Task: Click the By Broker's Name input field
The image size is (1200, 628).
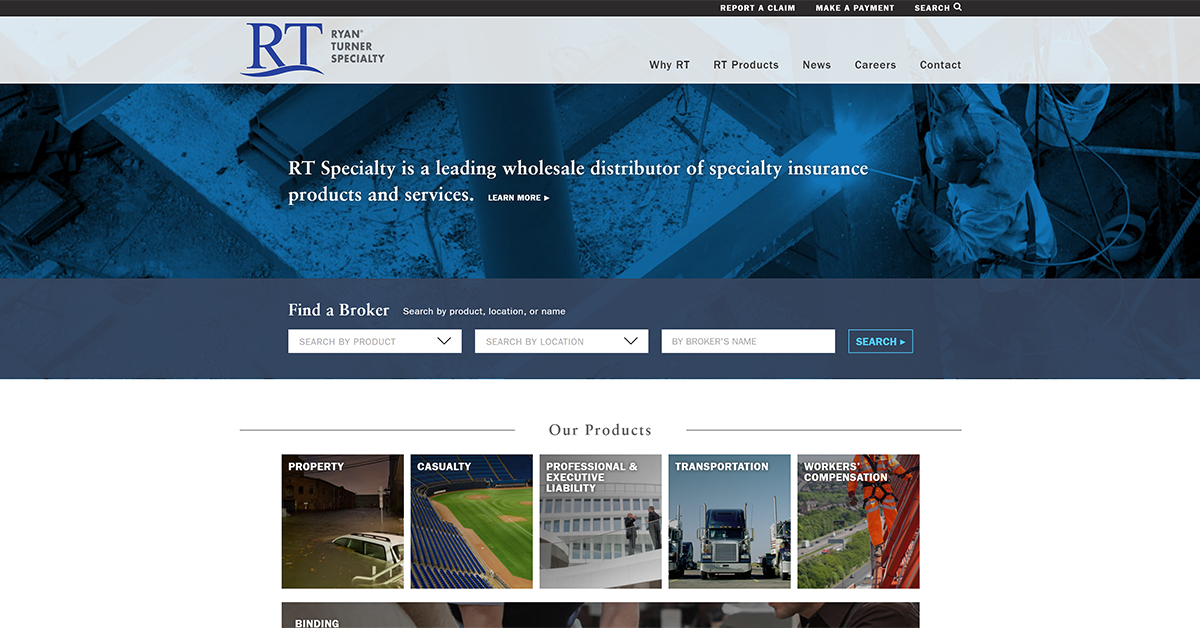Action: [x=747, y=341]
